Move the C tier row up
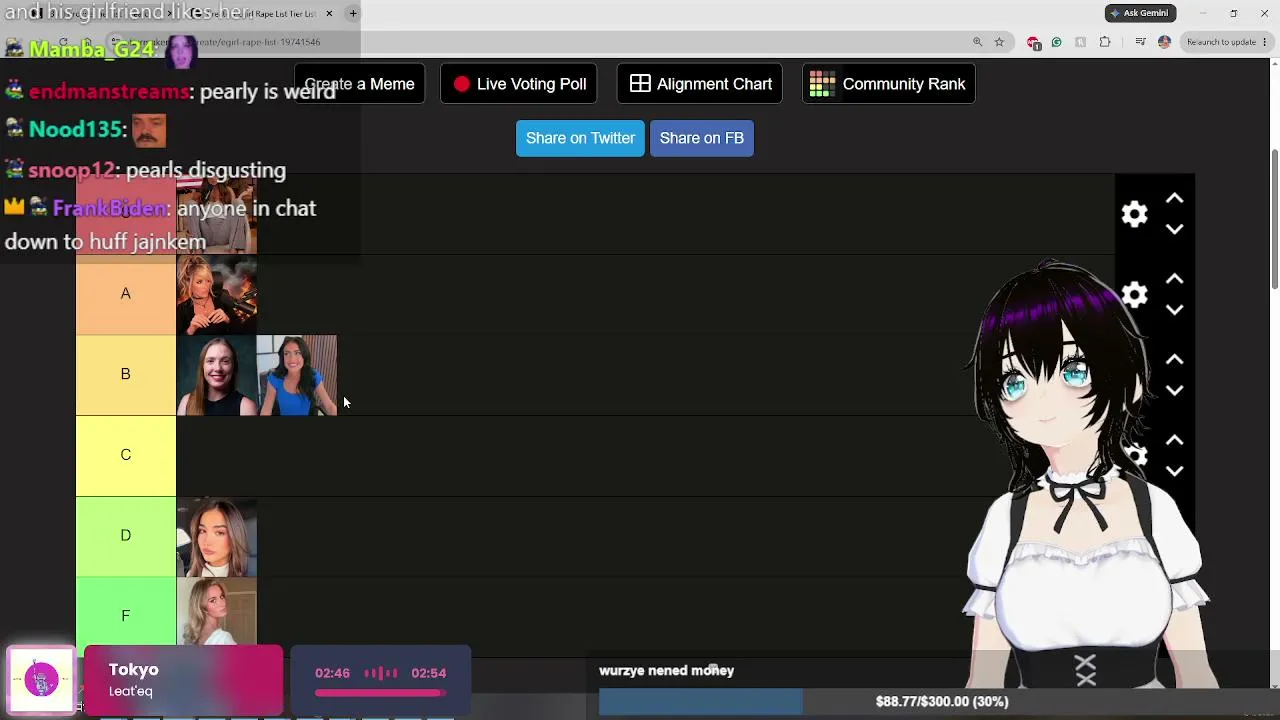This screenshot has height=720, width=1280. click(1174, 440)
